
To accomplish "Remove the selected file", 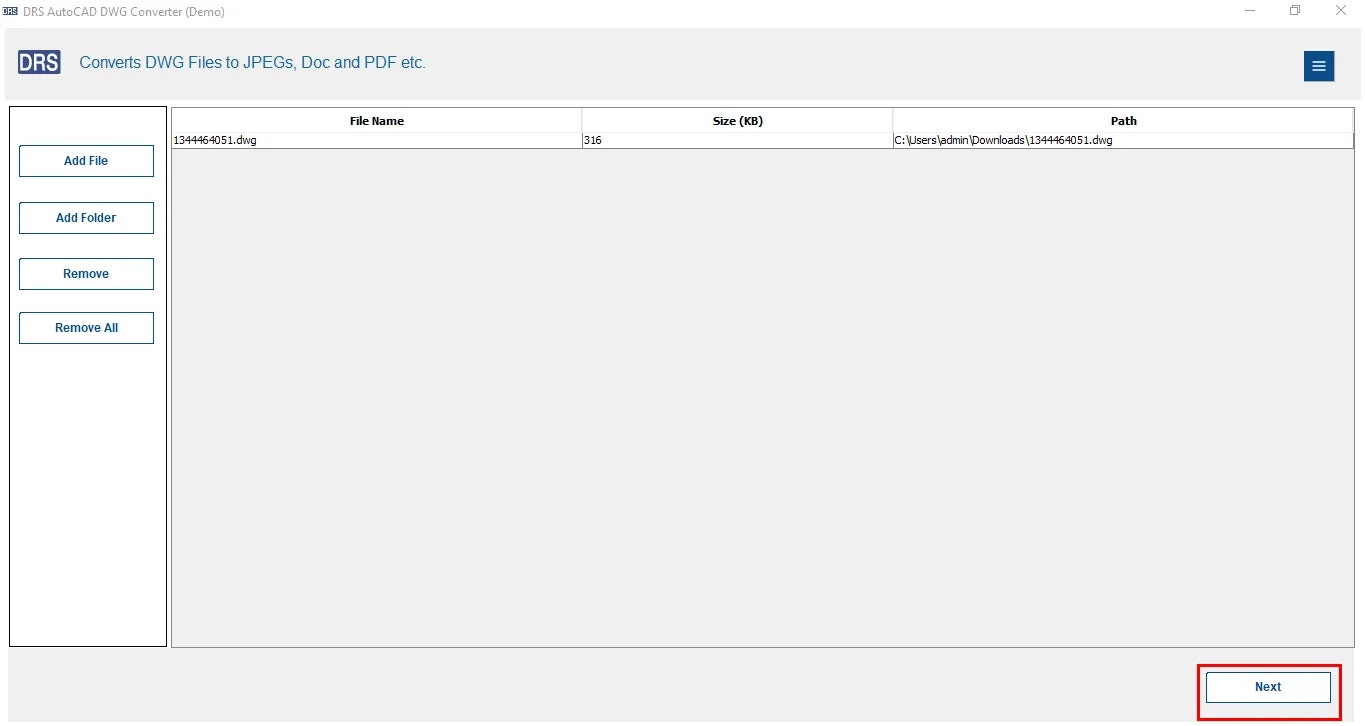I will click(x=85, y=273).
